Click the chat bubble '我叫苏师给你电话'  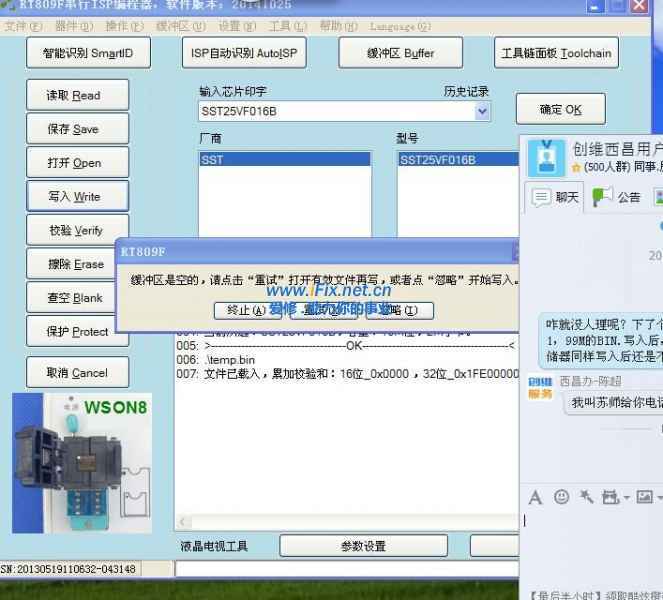pyautogui.click(x=614, y=402)
